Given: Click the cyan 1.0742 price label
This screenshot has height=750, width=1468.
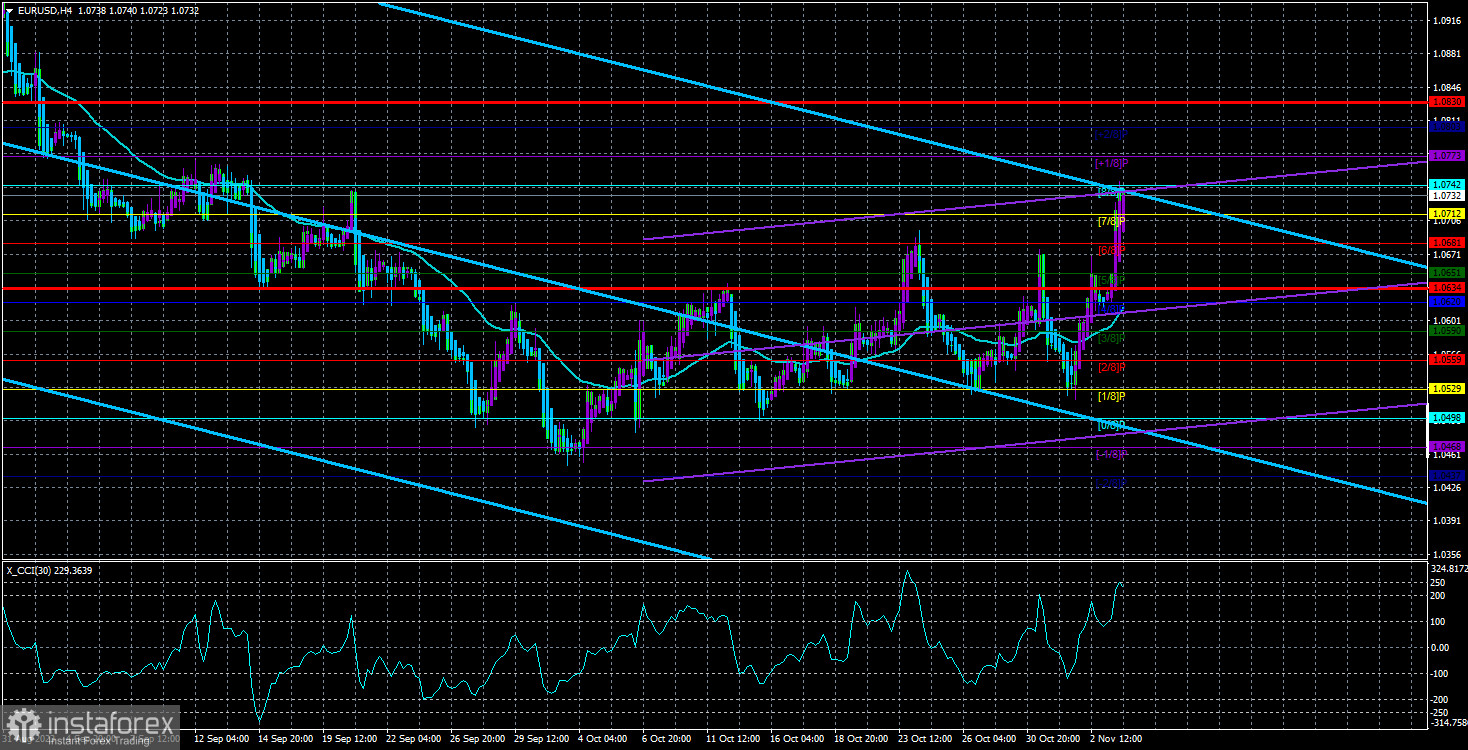Looking at the screenshot, I should (1447, 185).
